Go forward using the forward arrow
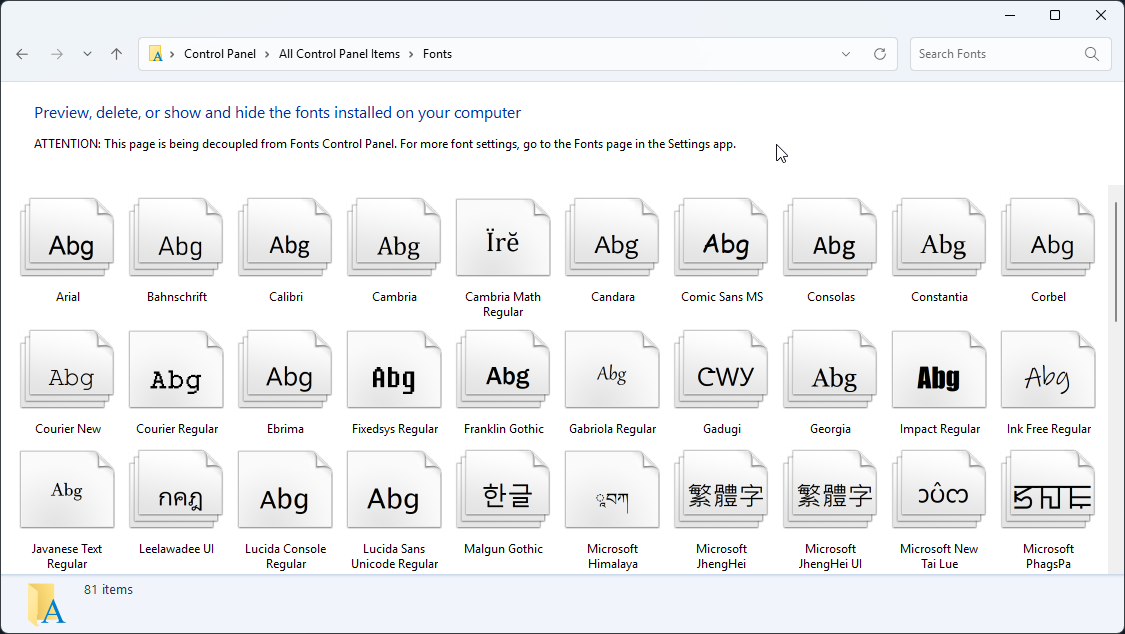The height and width of the screenshot is (634, 1125). coord(57,54)
